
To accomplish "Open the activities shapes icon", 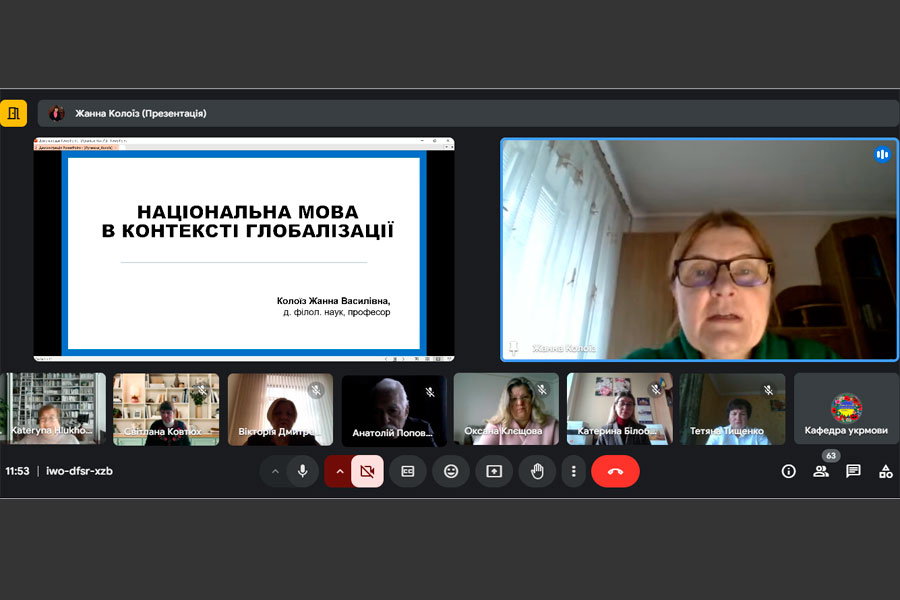I will click(x=886, y=471).
